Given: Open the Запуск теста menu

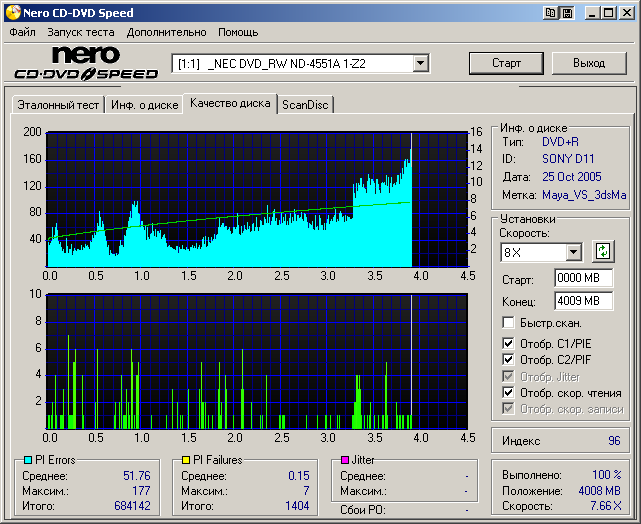Looking at the screenshot, I should coord(80,32).
